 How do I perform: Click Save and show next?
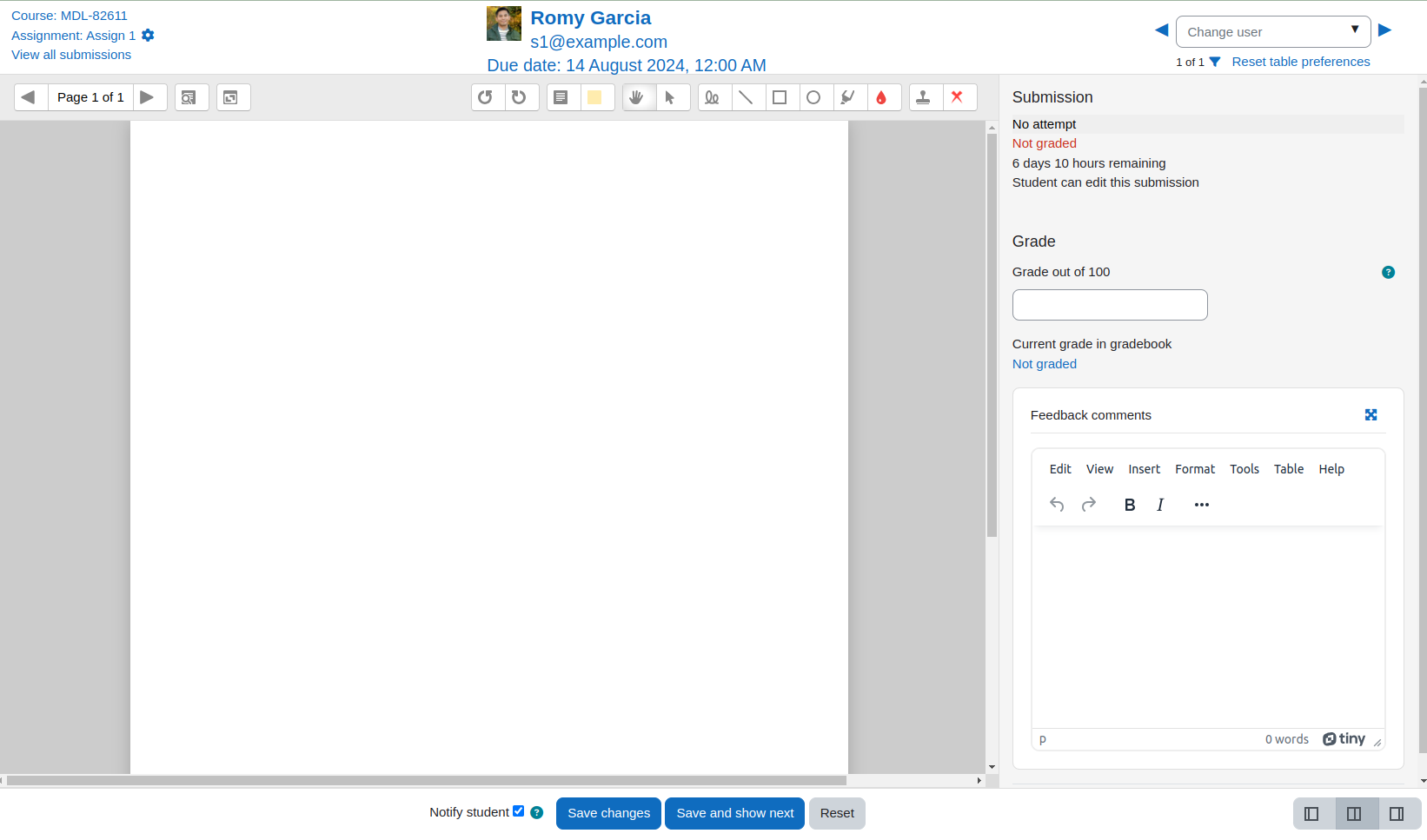[735, 813]
